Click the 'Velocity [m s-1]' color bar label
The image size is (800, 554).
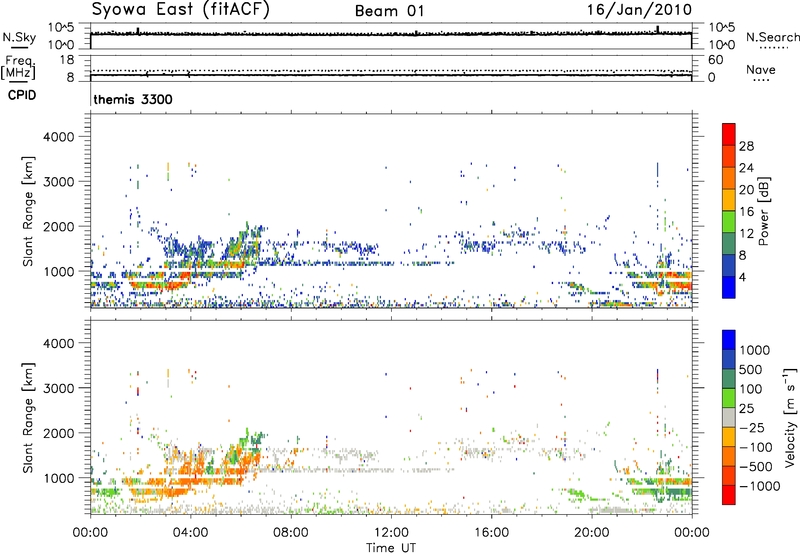point(790,417)
